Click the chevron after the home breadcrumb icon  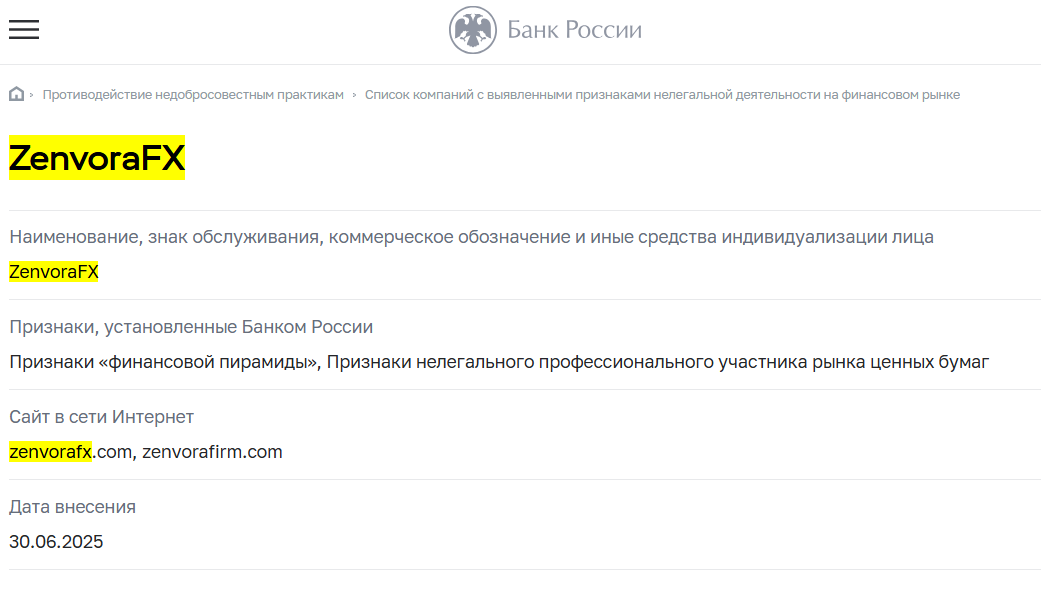[x=32, y=95]
